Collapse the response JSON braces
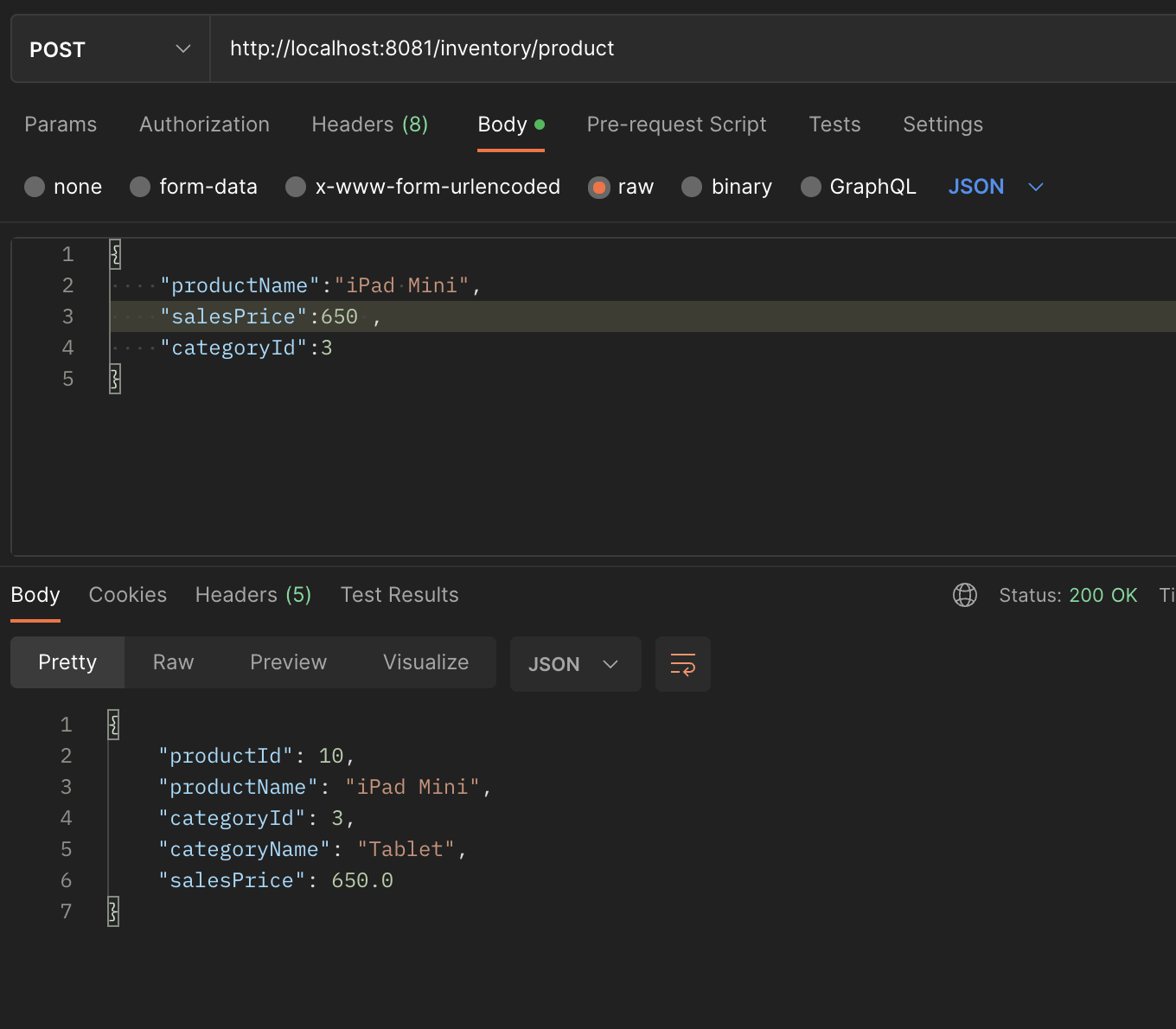 [x=112, y=725]
